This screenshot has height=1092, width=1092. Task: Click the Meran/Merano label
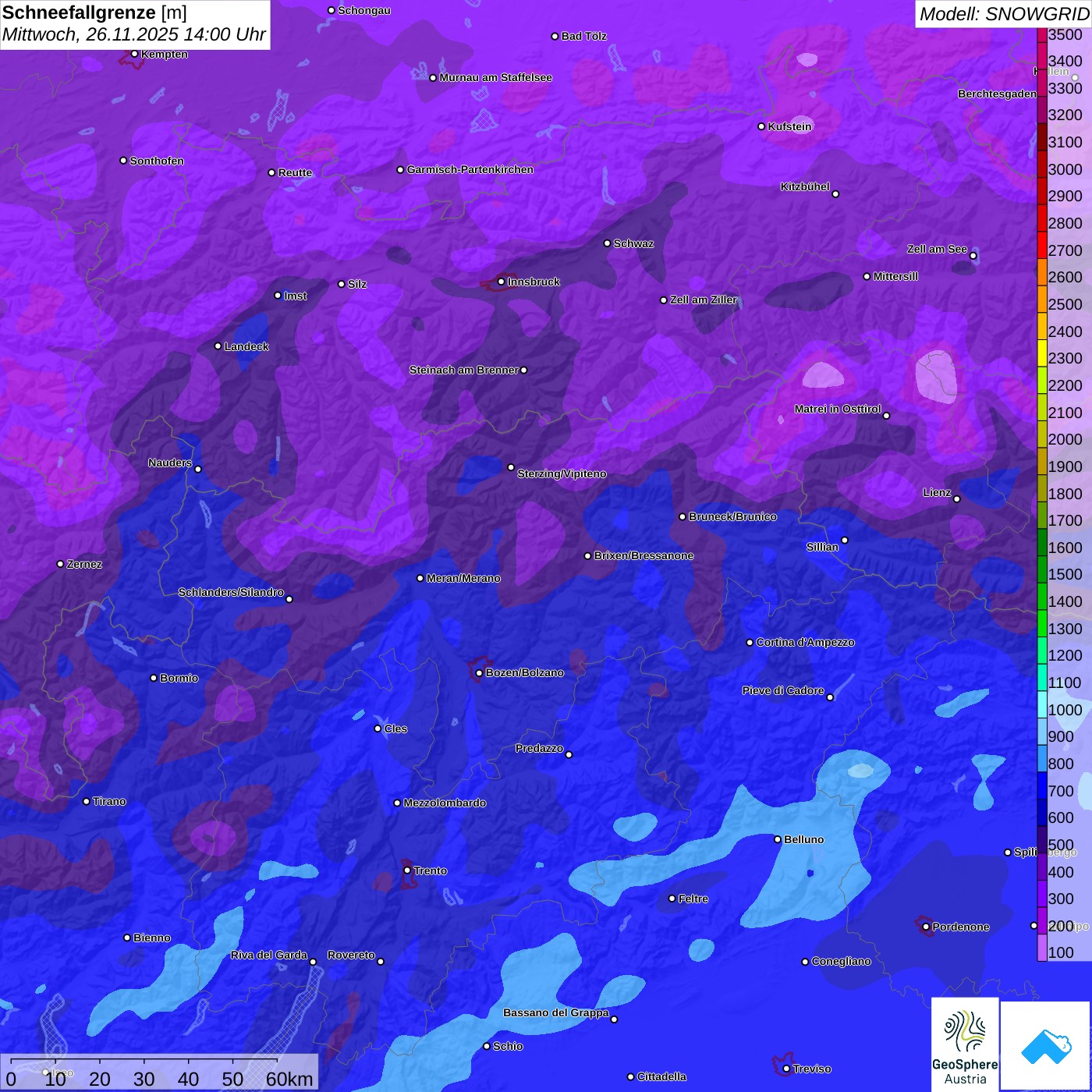pos(463,578)
